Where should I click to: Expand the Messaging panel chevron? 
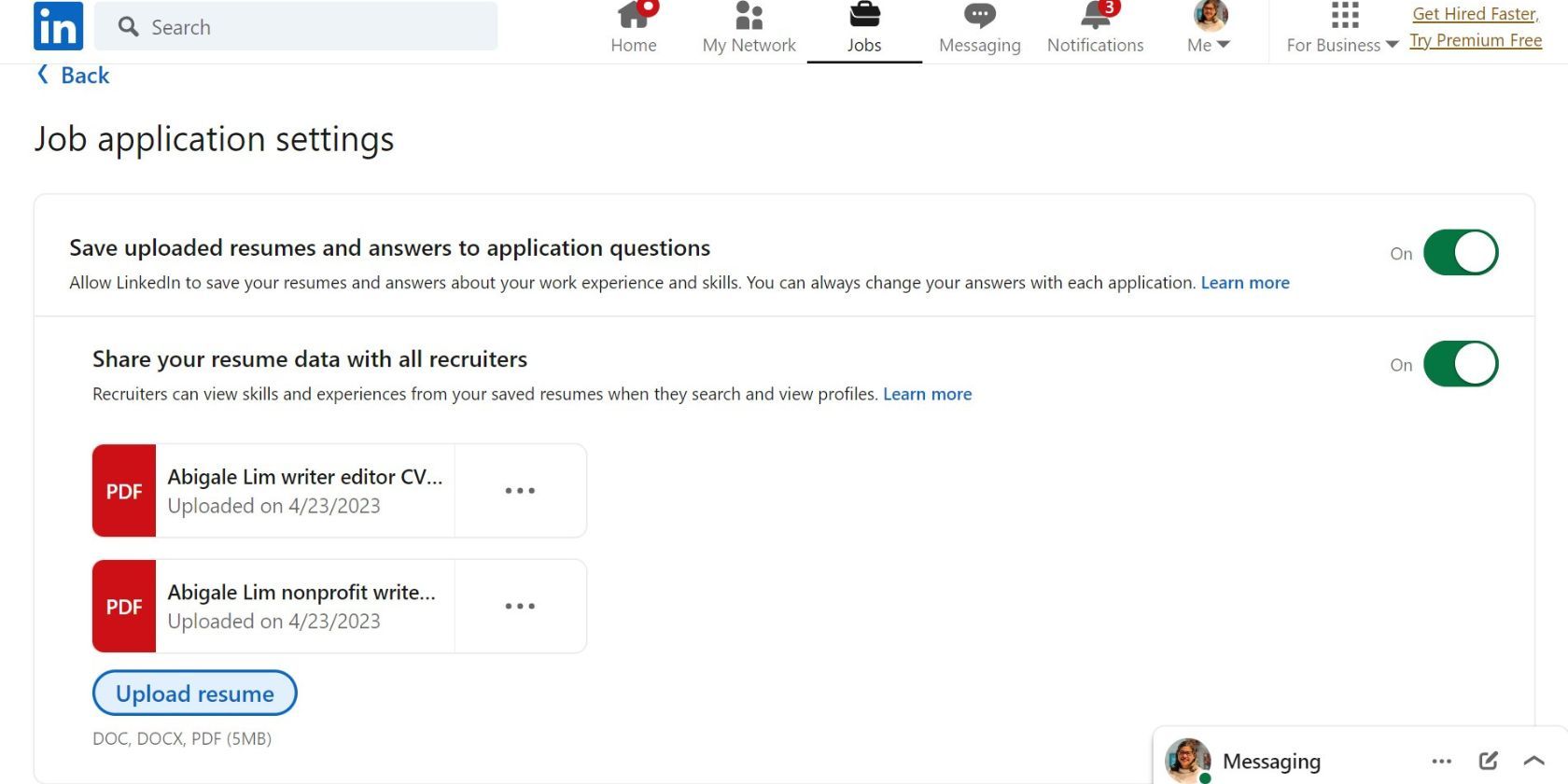tap(1533, 761)
